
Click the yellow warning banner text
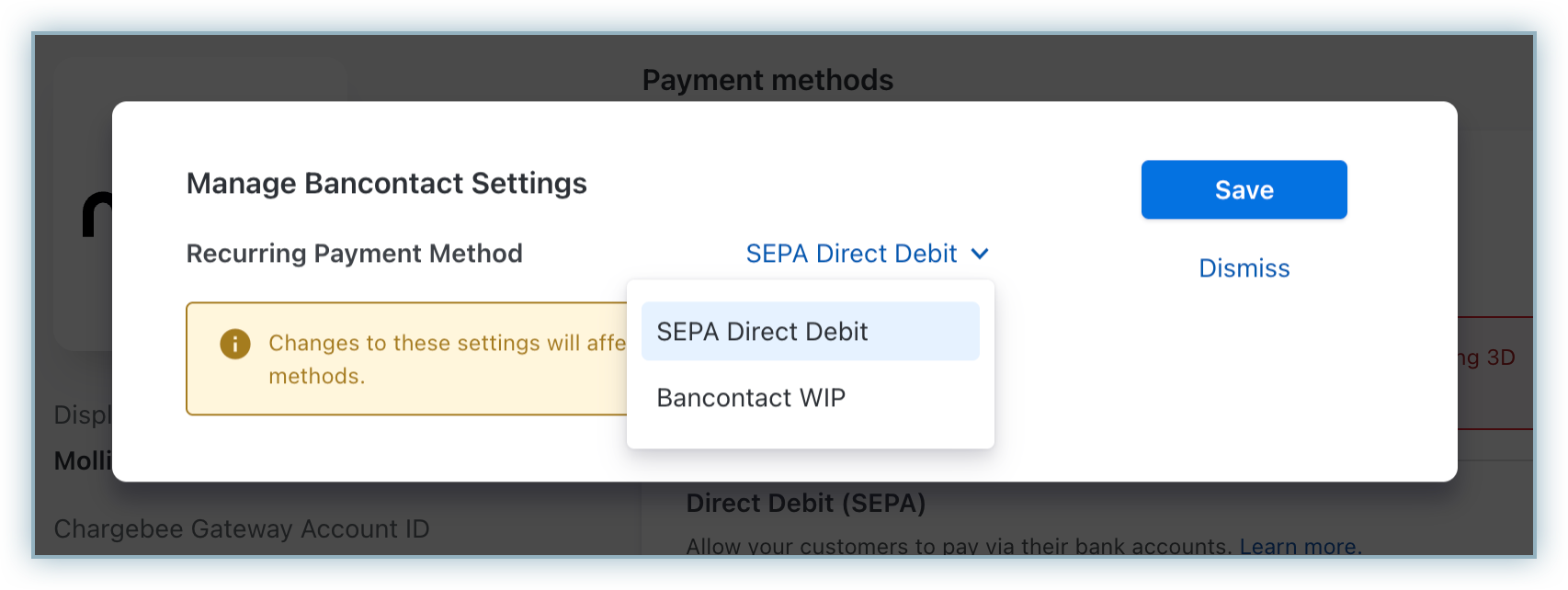coord(447,344)
